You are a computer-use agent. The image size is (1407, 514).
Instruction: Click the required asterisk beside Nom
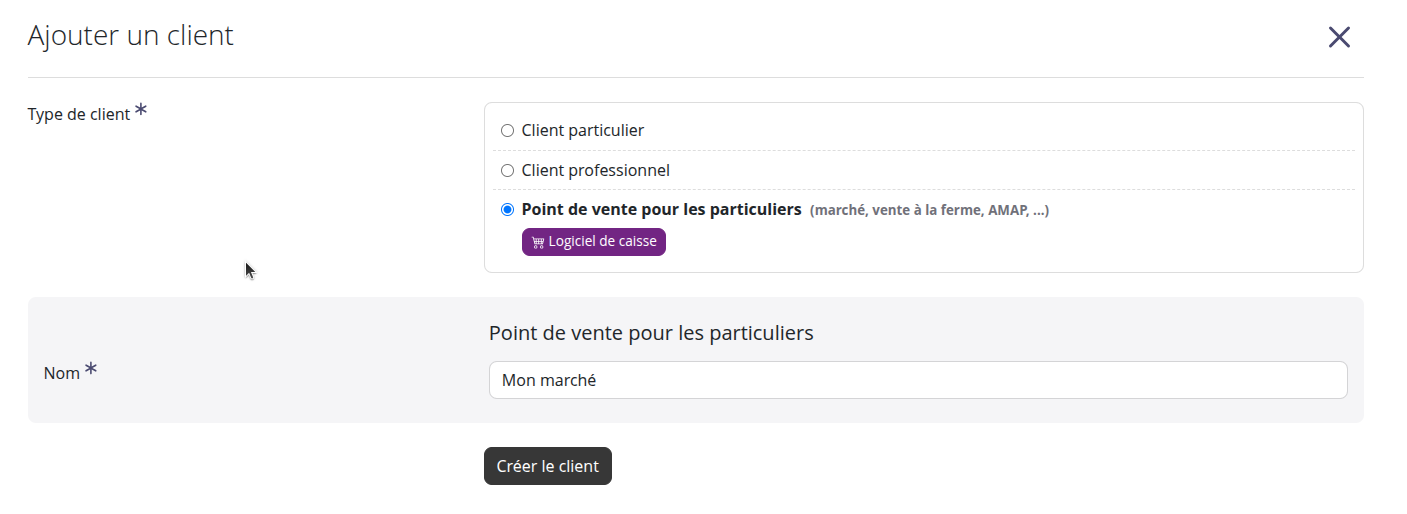pyautogui.click(x=91, y=369)
